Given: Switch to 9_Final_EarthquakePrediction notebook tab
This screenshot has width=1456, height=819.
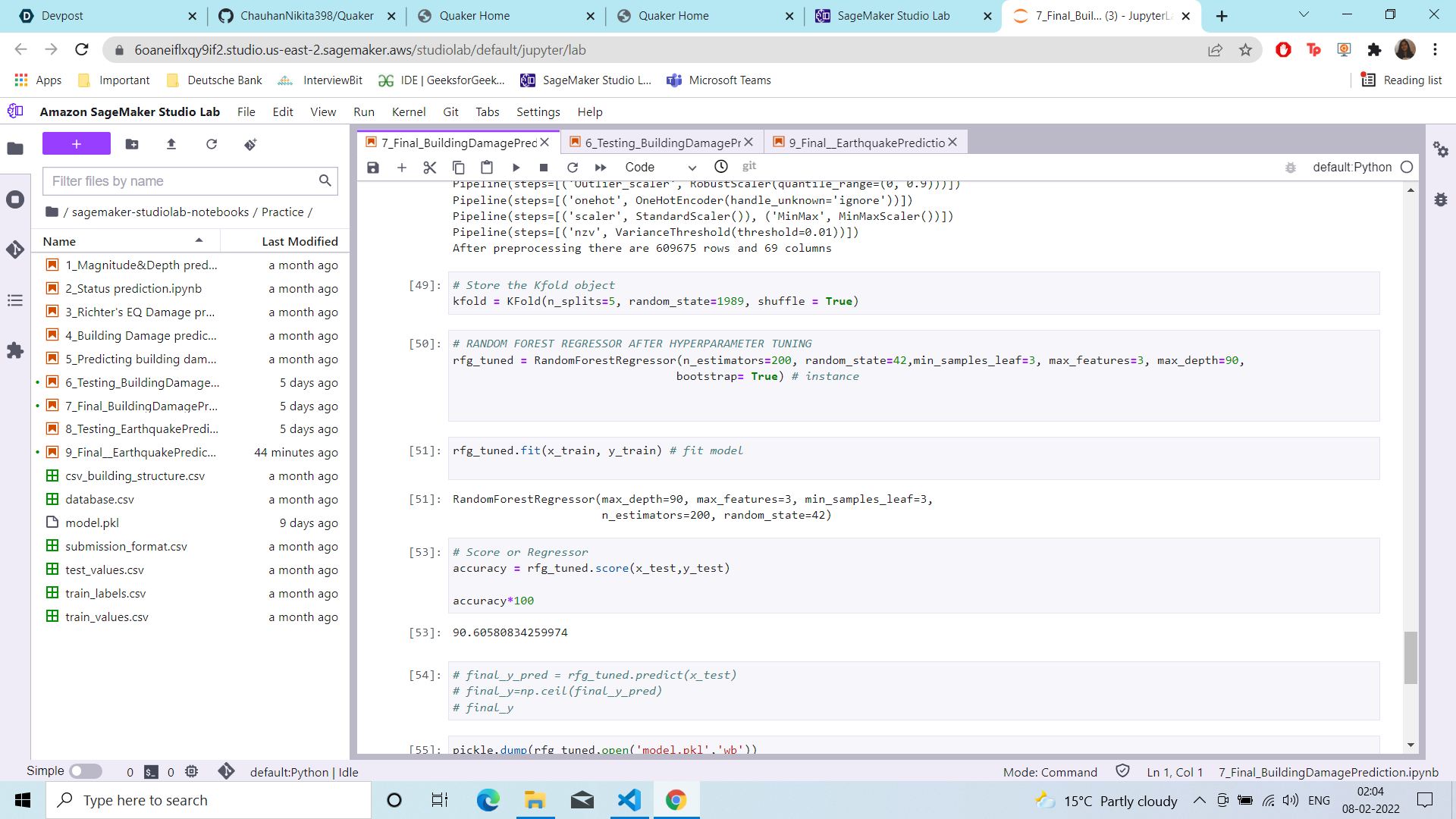Looking at the screenshot, I should (x=866, y=143).
